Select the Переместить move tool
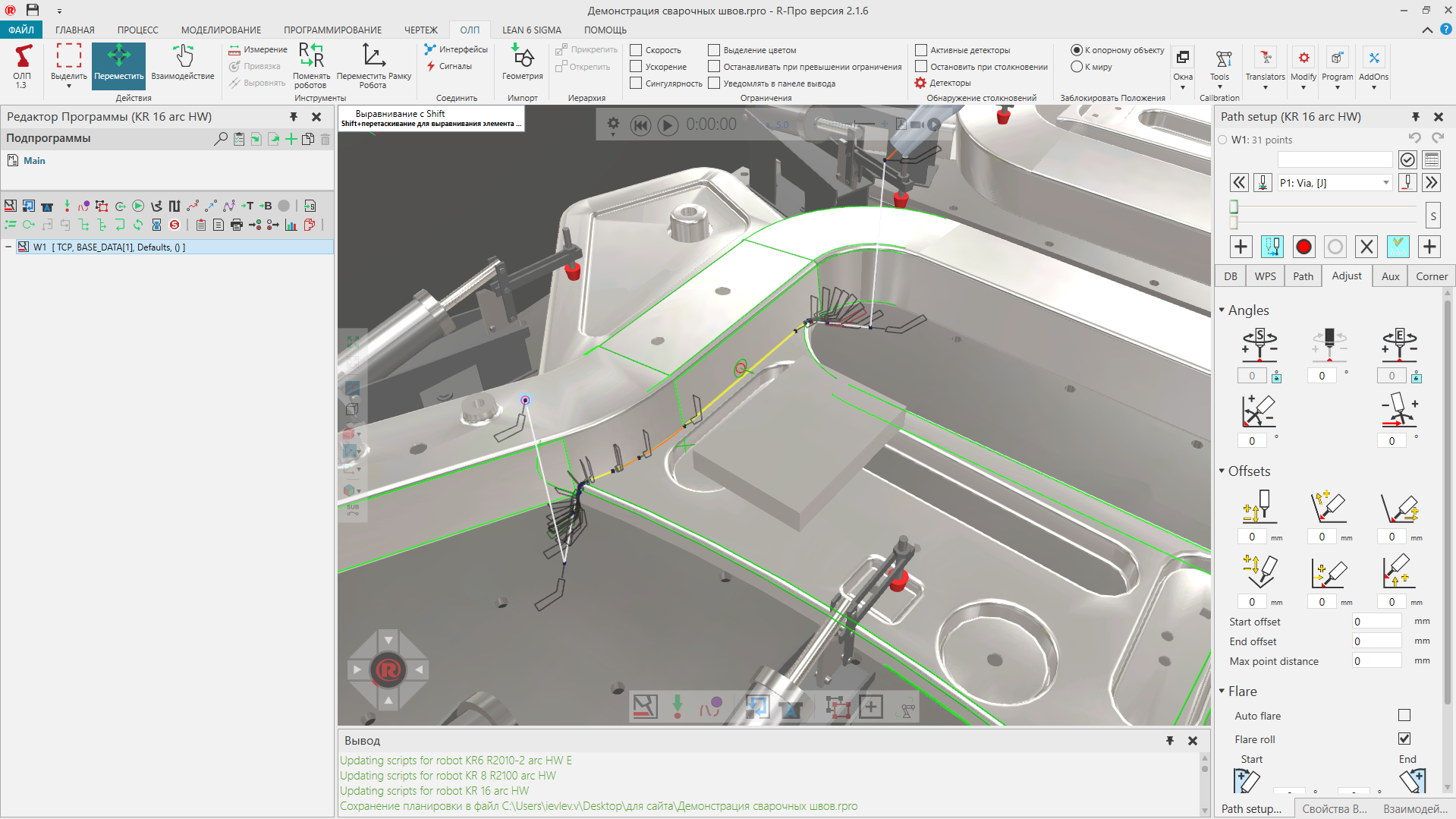This screenshot has width=1456, height=819. click(x=118, y=64)
